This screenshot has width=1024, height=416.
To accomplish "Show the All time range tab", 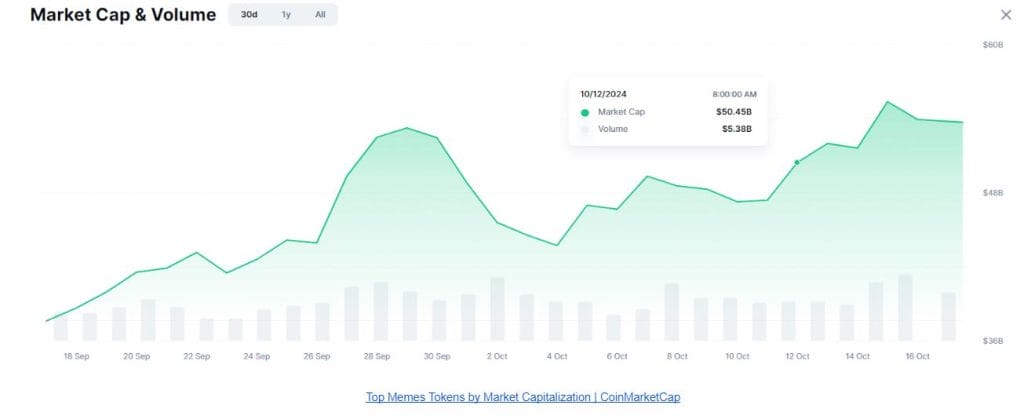I will click(320, 15).
